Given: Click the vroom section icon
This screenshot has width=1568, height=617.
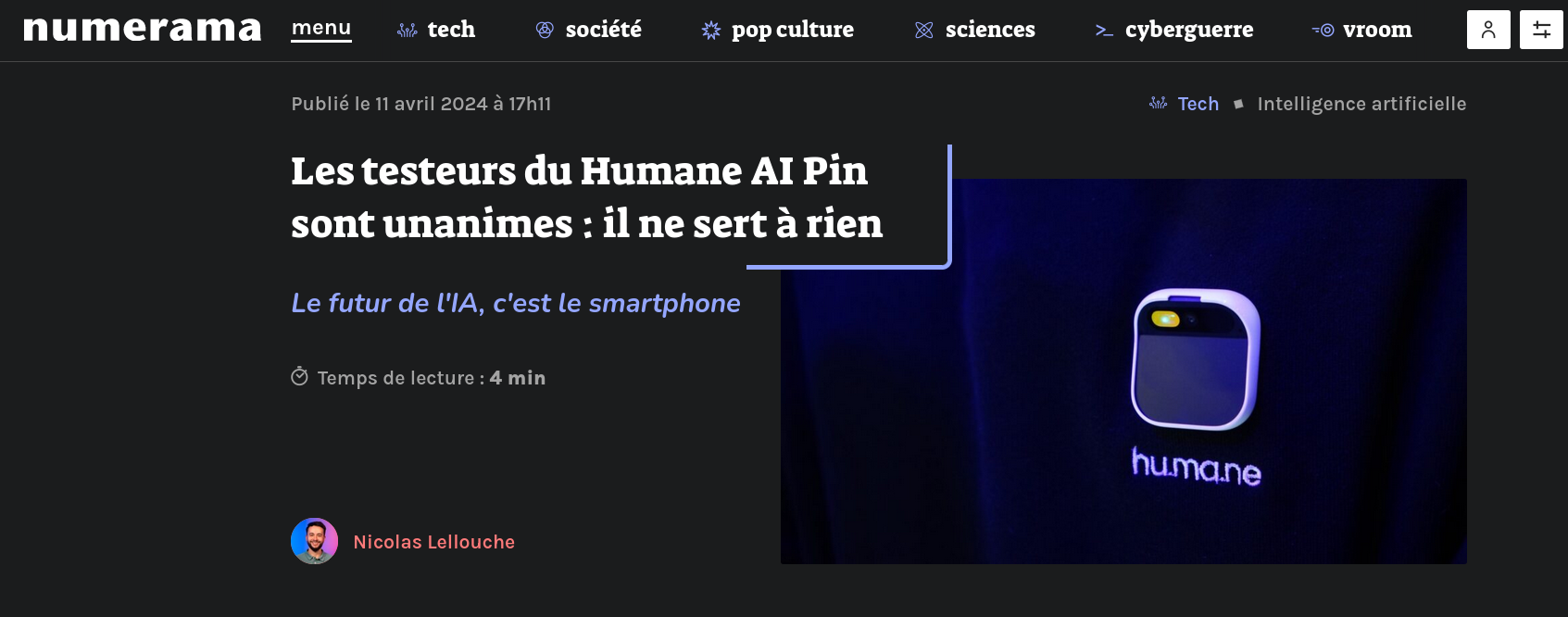Looking at the screenshot, I should click(x=1323, y=31).
